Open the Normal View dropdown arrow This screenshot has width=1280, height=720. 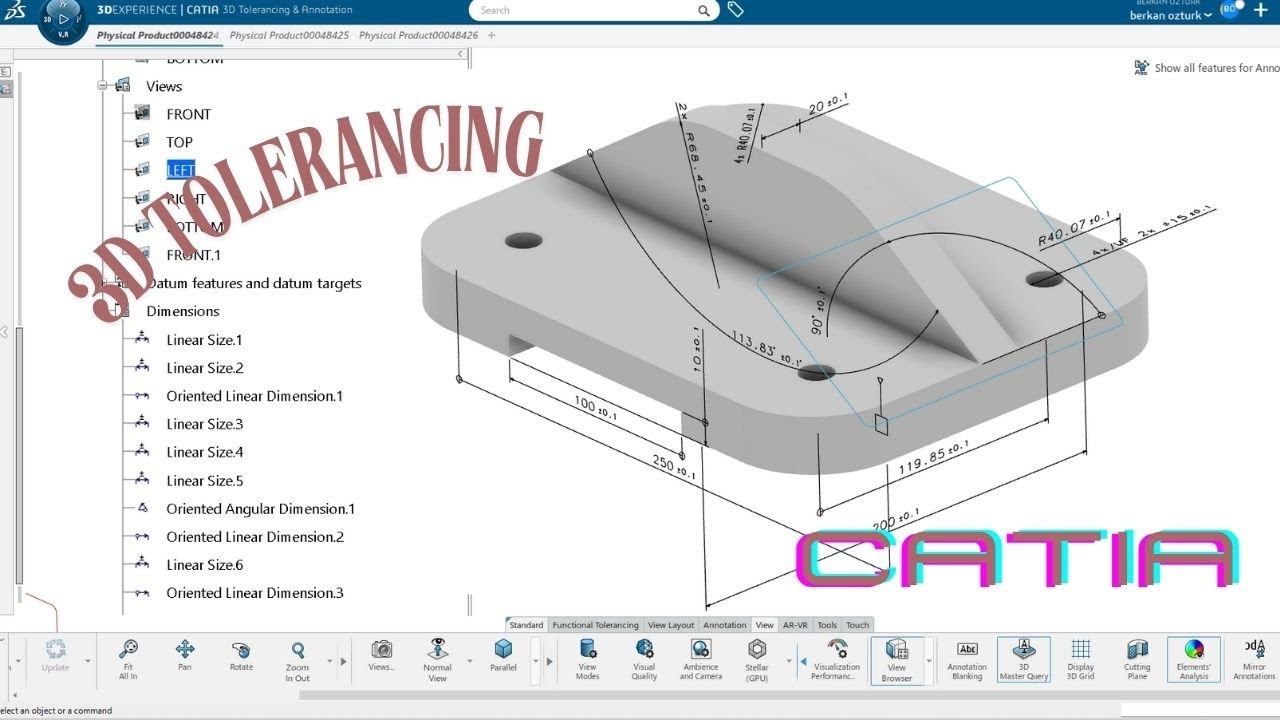[x=469, y=661]
